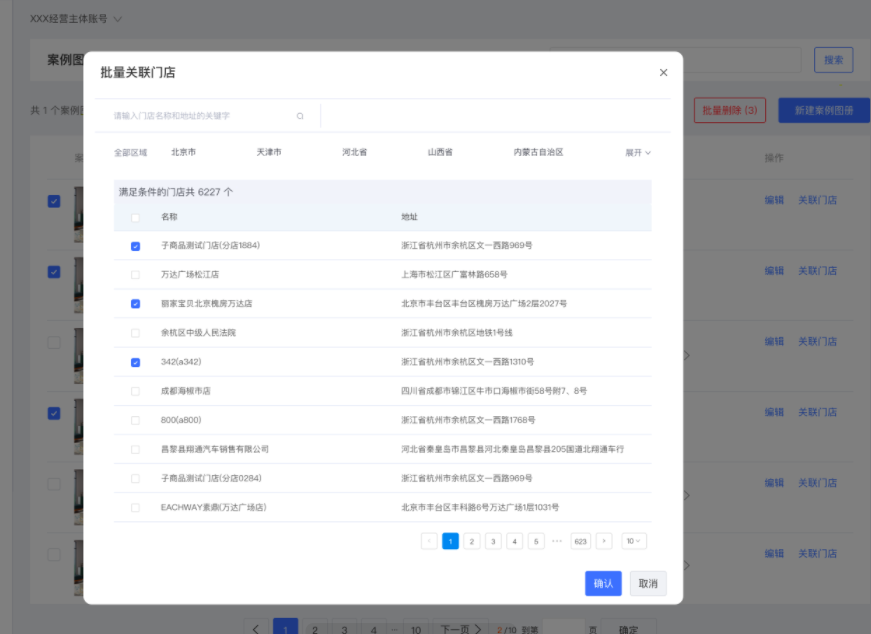Close the 批量关联门店 dialog
Viewport: 871px width, 634px height.
663,73
